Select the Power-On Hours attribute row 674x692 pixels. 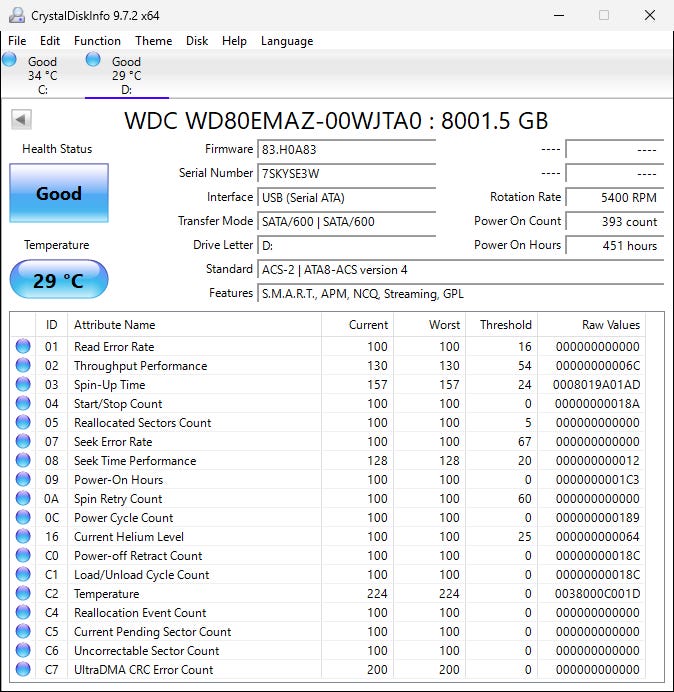(118, 480)
